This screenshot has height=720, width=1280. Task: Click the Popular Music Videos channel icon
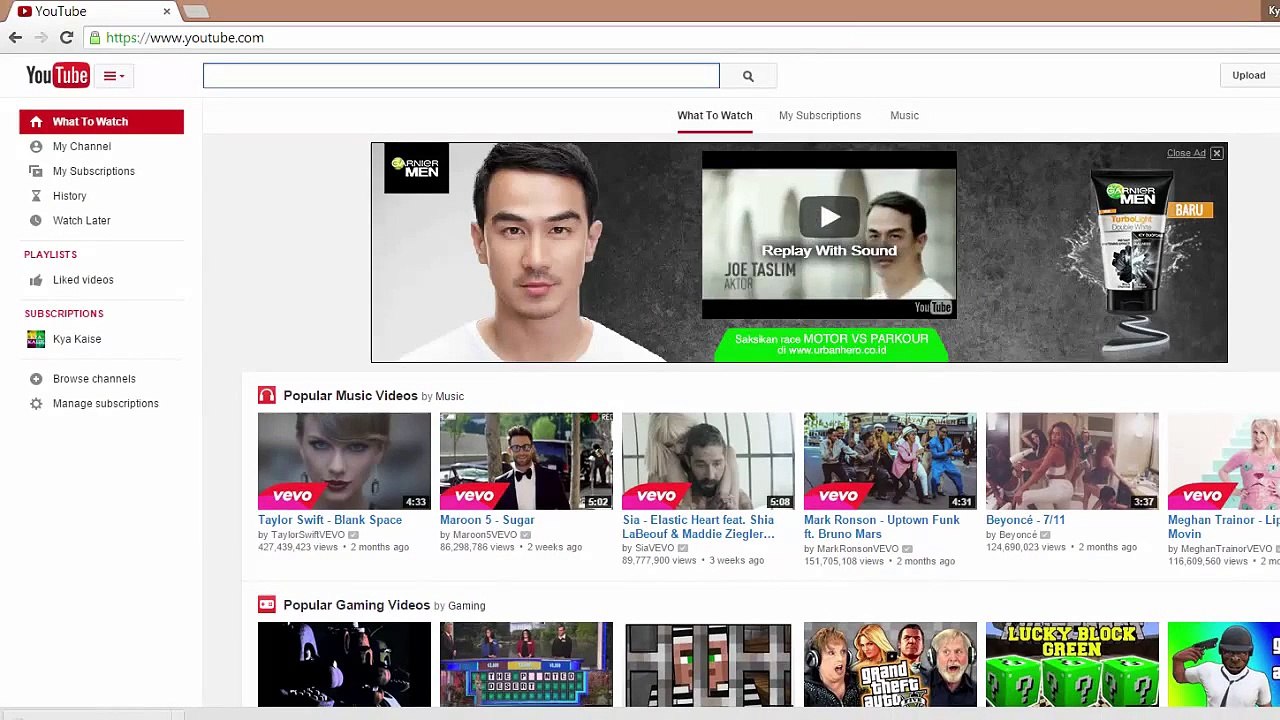[x=266, y=395]
